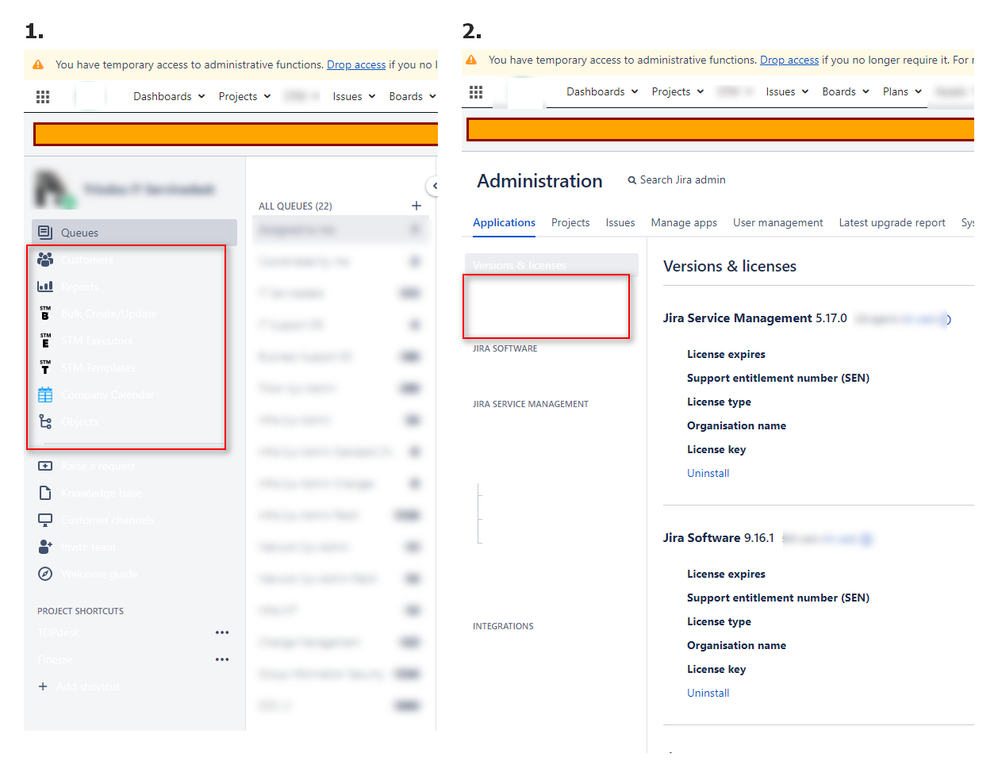Expand Boards menu on Administration page
The image size is (998, 777).
(845, 92)
